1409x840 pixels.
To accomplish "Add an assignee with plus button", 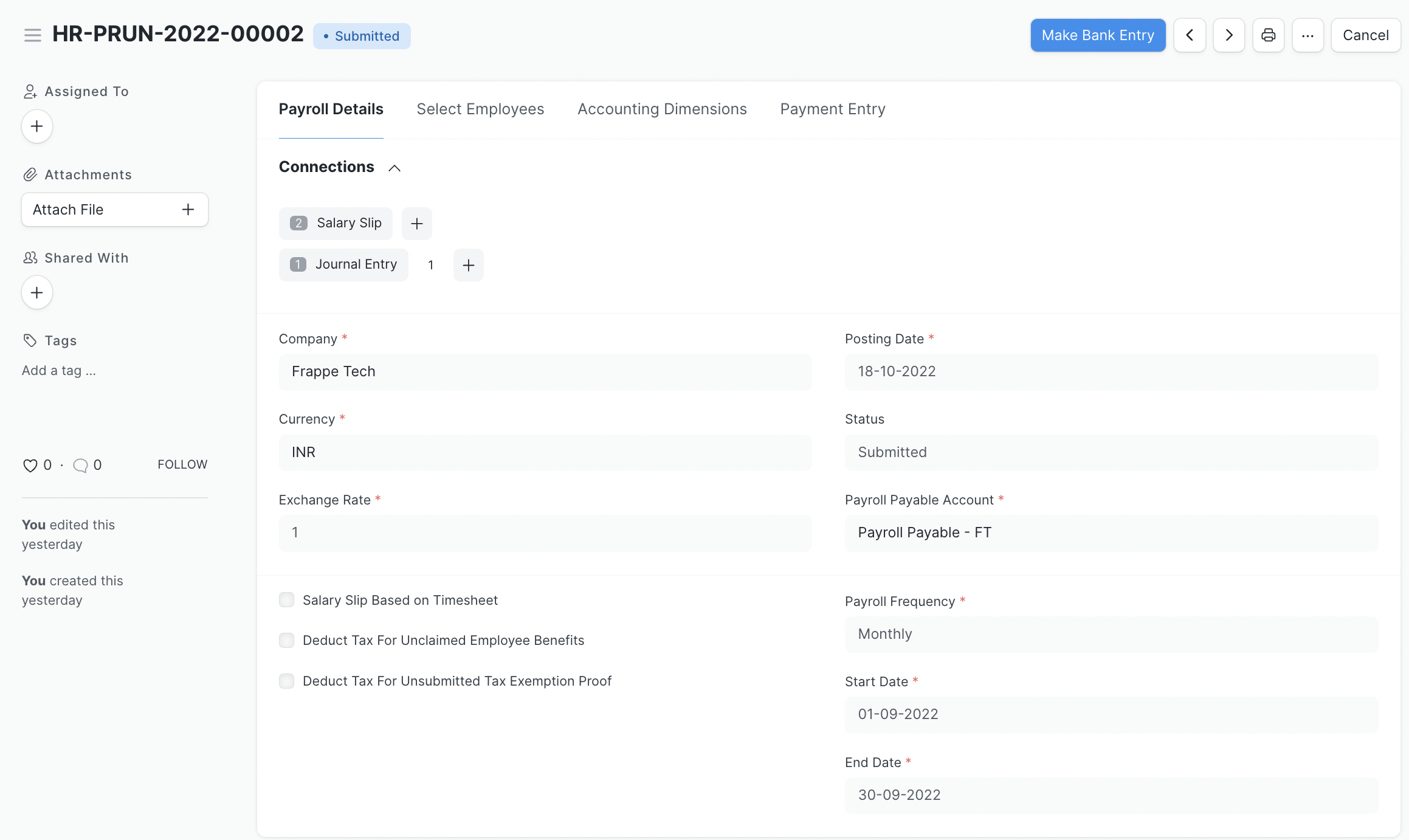I will coord(37,126).
